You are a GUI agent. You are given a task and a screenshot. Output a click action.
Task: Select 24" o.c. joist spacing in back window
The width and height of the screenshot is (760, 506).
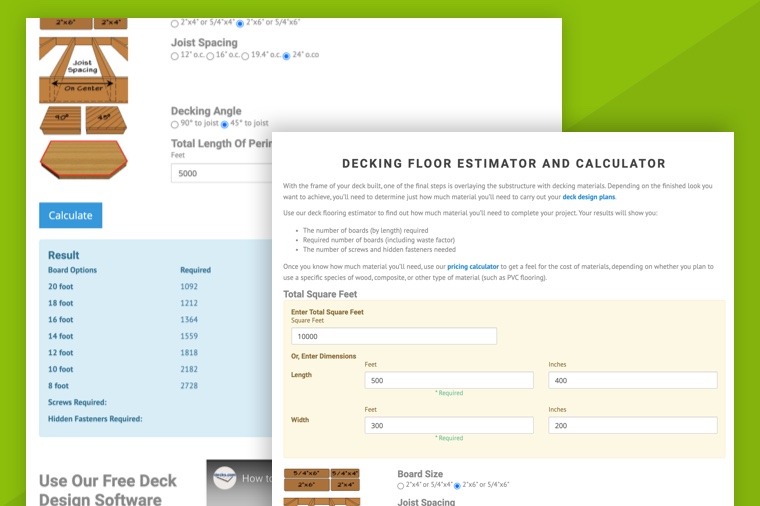point(286,56)
